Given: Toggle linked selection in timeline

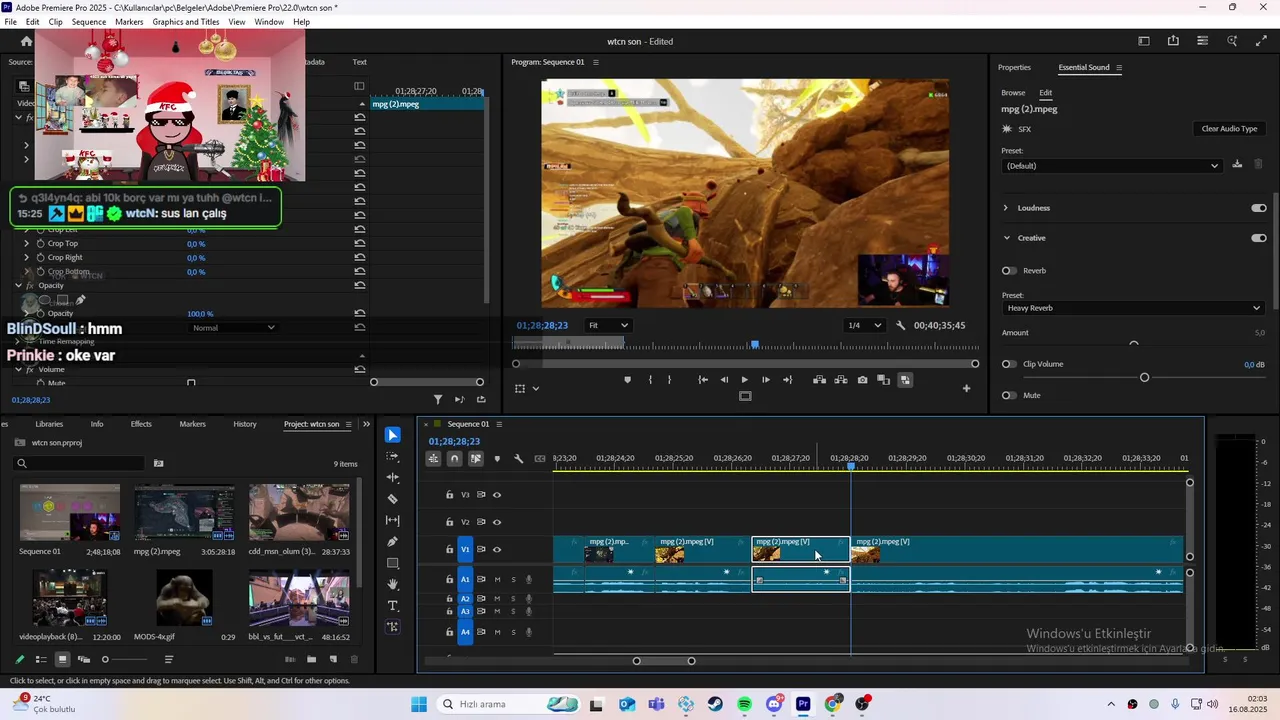Looking at the screenshot, I should click(x=475, y=459).
